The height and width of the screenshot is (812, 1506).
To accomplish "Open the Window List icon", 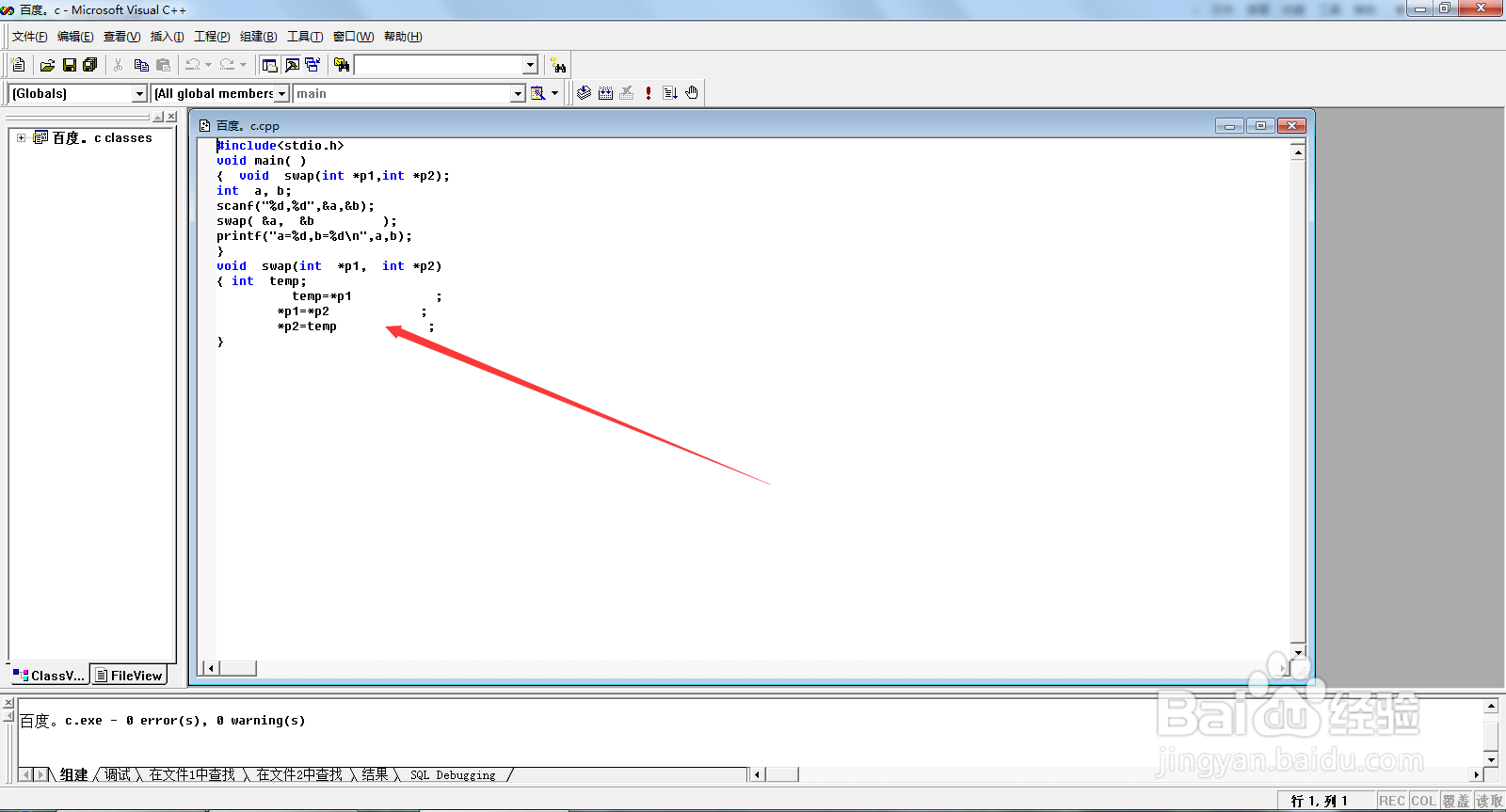I will coord(312,65).
